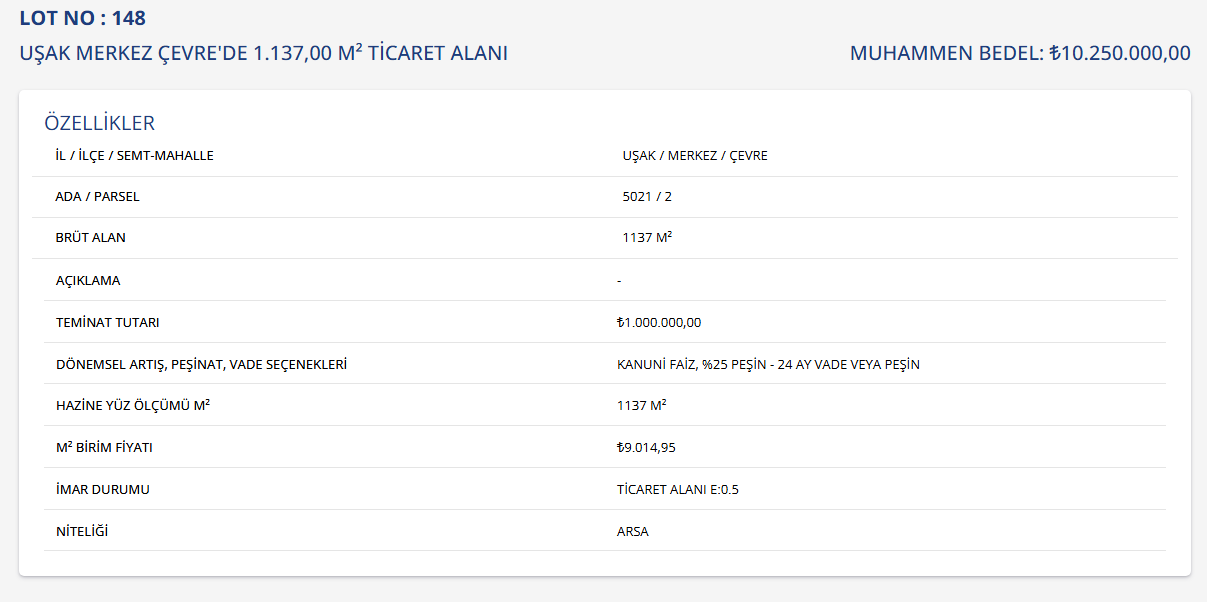Screen dimensions: 1207x602
Task: Click the ₺1.000.000,00 deposit amount
Action: point(659,323)
